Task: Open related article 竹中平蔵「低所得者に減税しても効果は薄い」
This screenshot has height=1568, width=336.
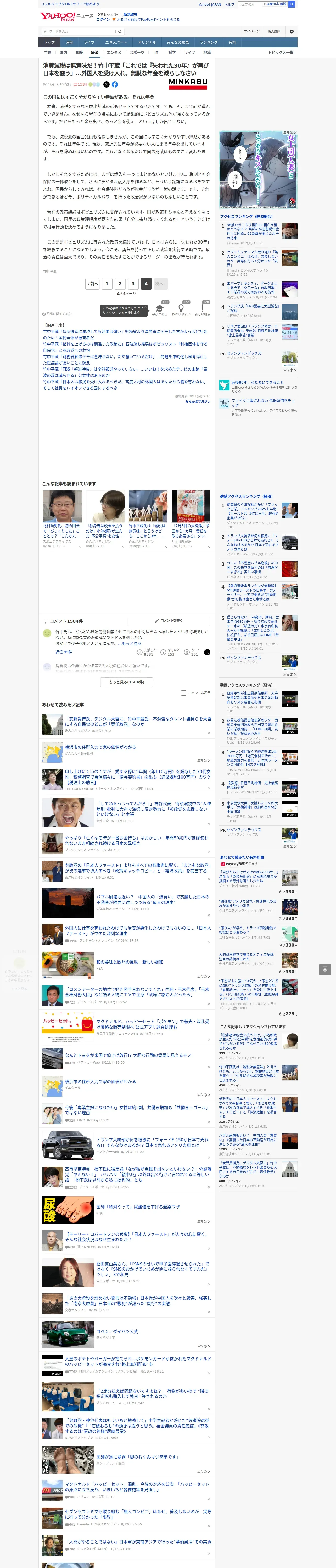Action: (125, 335)
